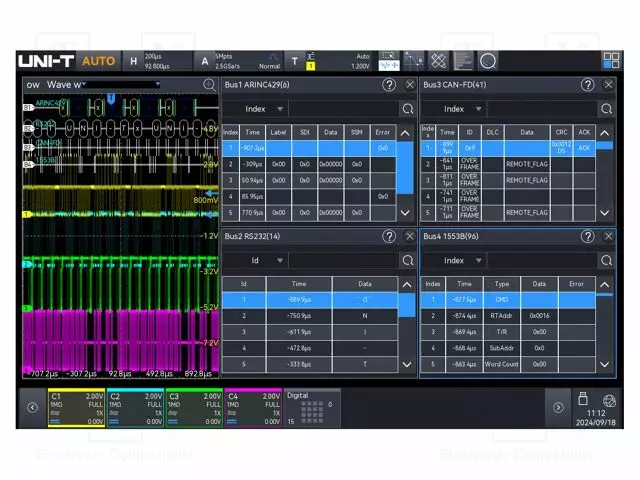
Task: Search in the Bus3 CAN-FD table
Action: pyautogui.click(x=607, y=109)
